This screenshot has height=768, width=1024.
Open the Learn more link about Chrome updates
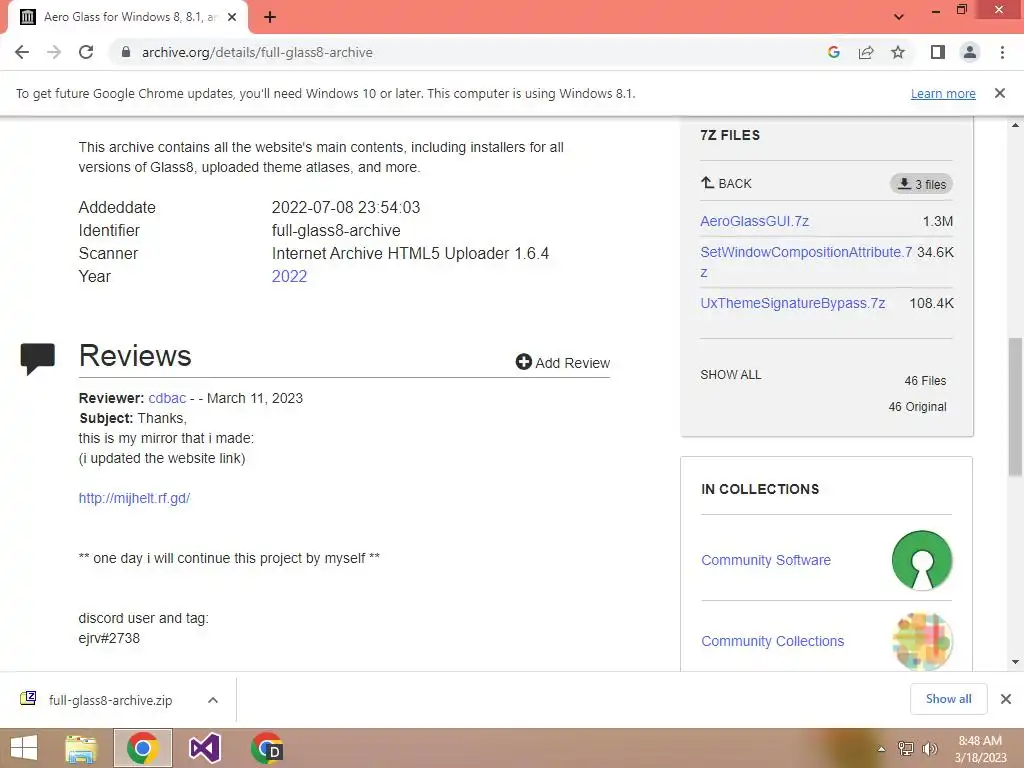click(x=943, y=93)
